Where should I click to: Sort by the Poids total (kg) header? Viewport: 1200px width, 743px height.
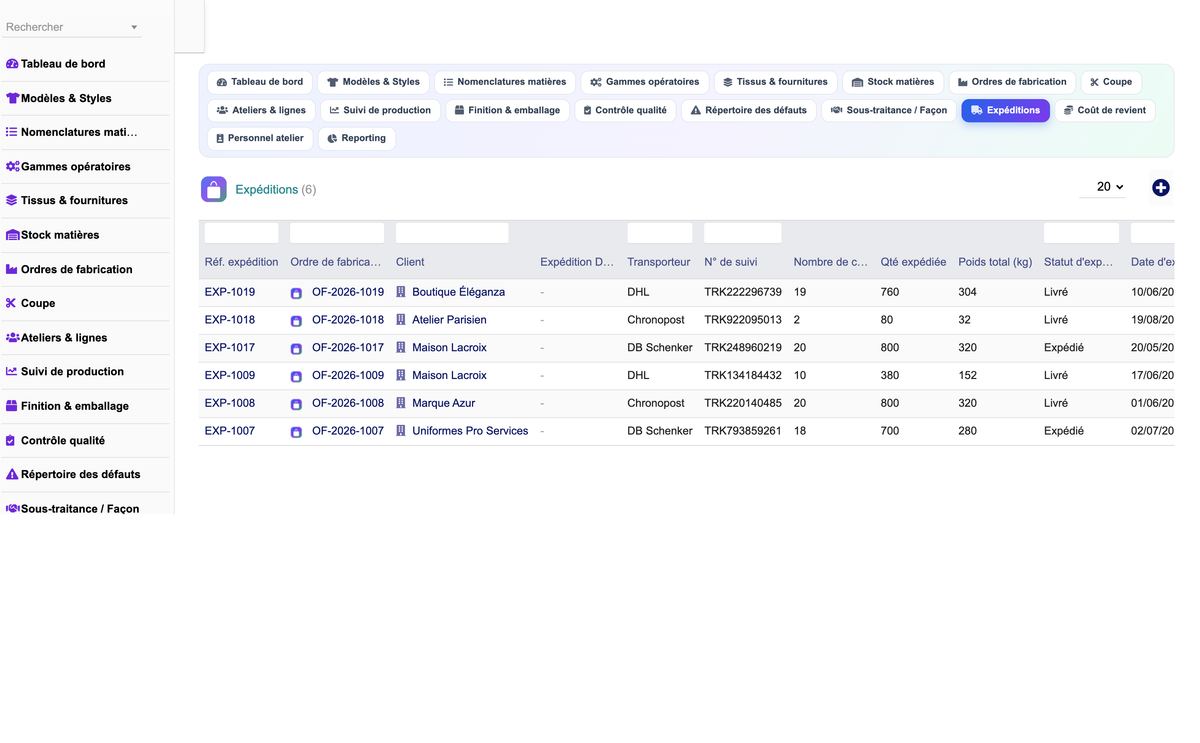pos(995,262)
